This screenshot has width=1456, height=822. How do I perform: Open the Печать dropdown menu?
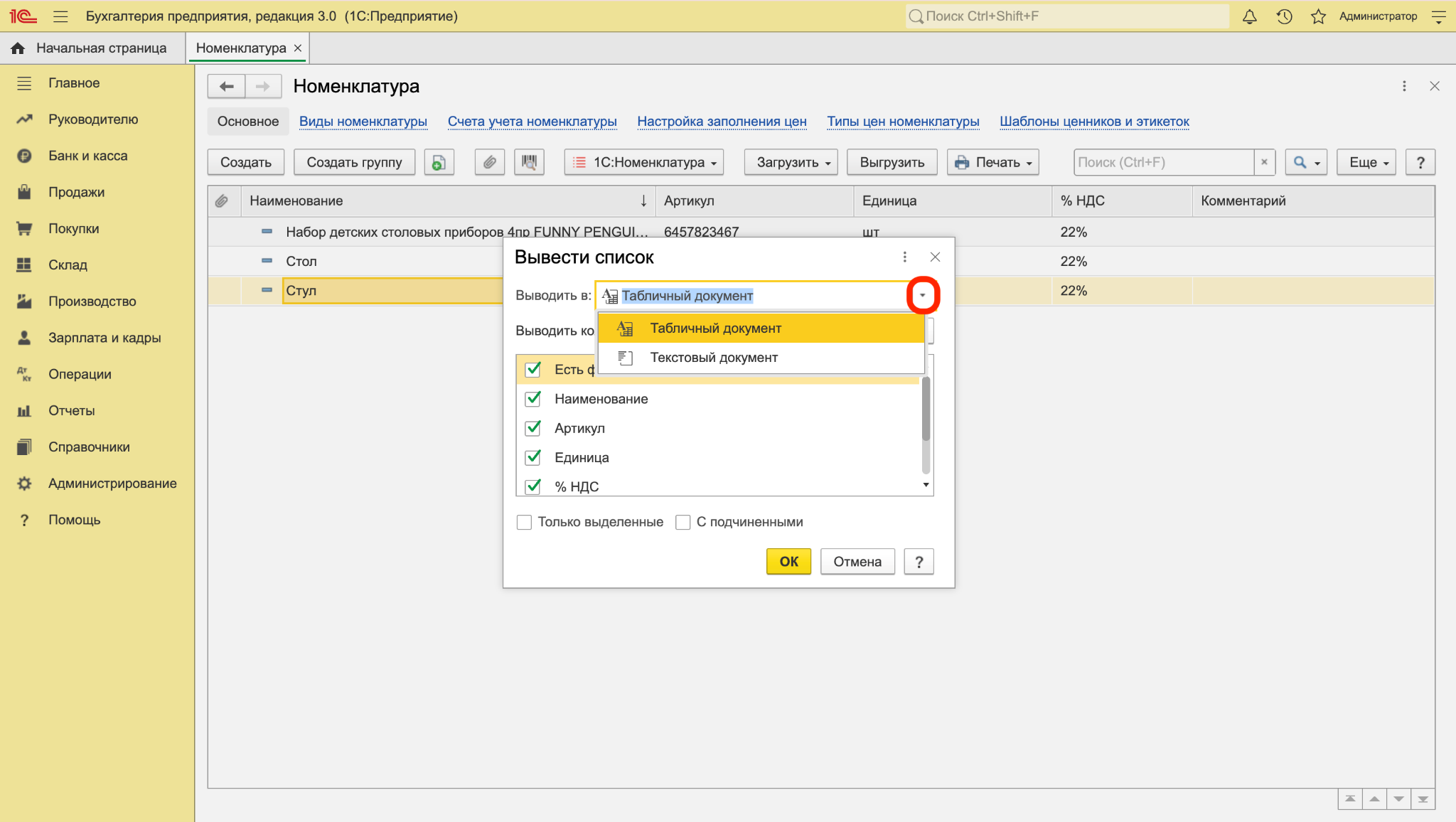(x=992, y=162)
